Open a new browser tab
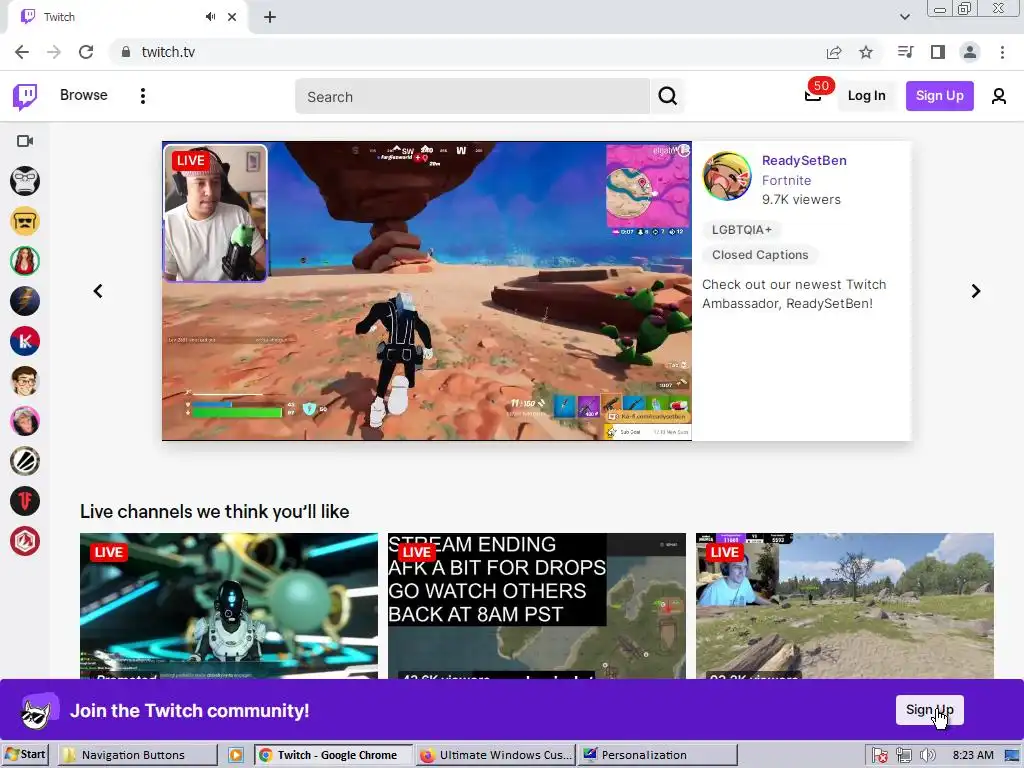1024x768 pixels. pos(270,17)
